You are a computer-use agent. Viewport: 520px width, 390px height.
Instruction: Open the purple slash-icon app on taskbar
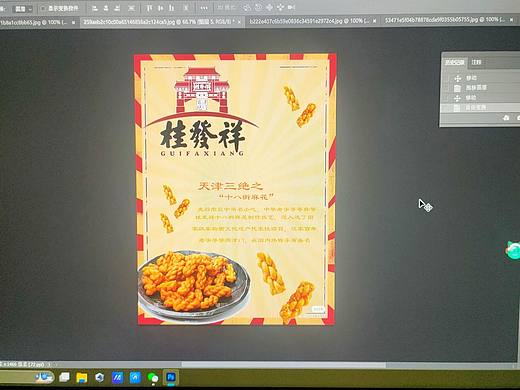(117, 377)
